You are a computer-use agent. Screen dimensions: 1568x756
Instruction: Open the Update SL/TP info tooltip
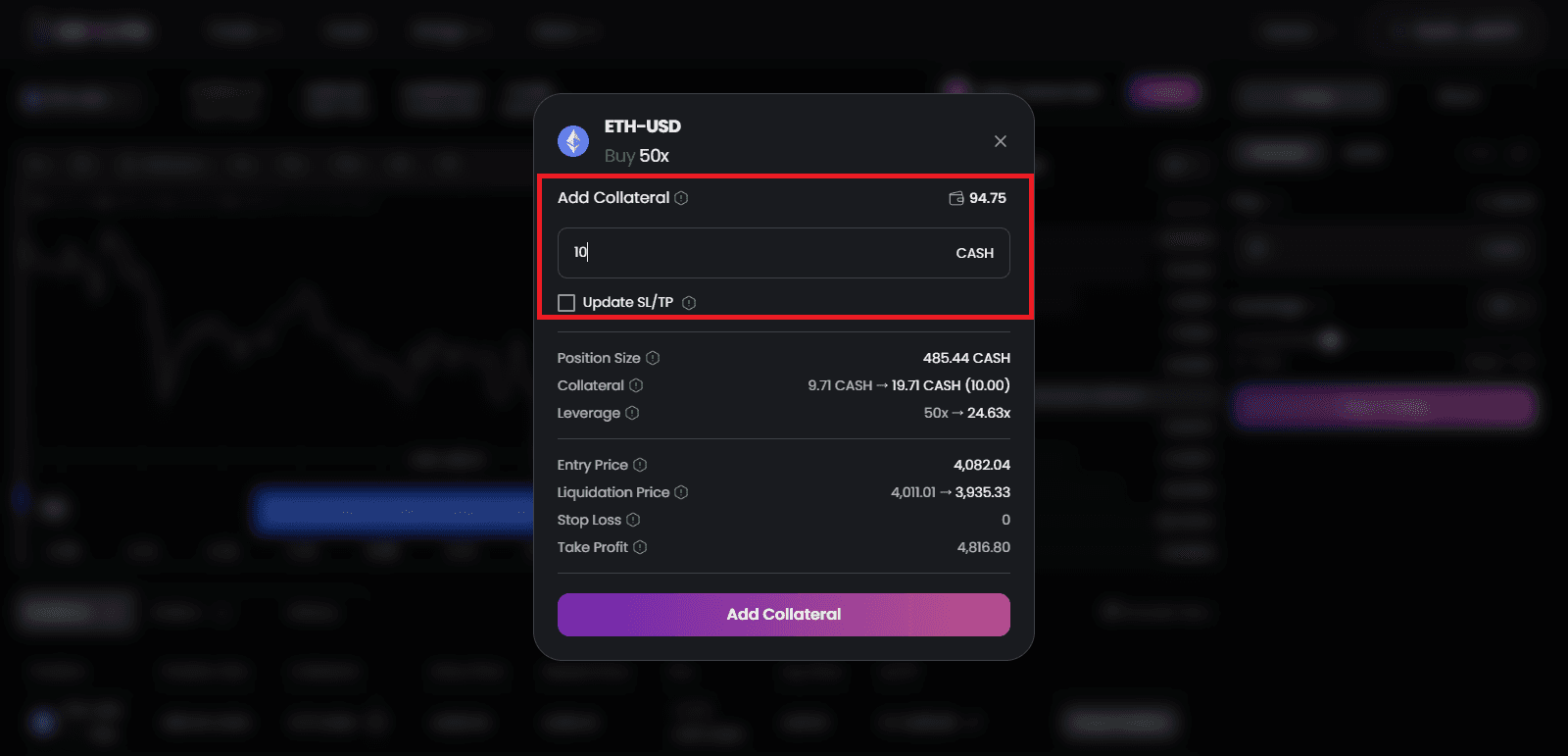689,303
